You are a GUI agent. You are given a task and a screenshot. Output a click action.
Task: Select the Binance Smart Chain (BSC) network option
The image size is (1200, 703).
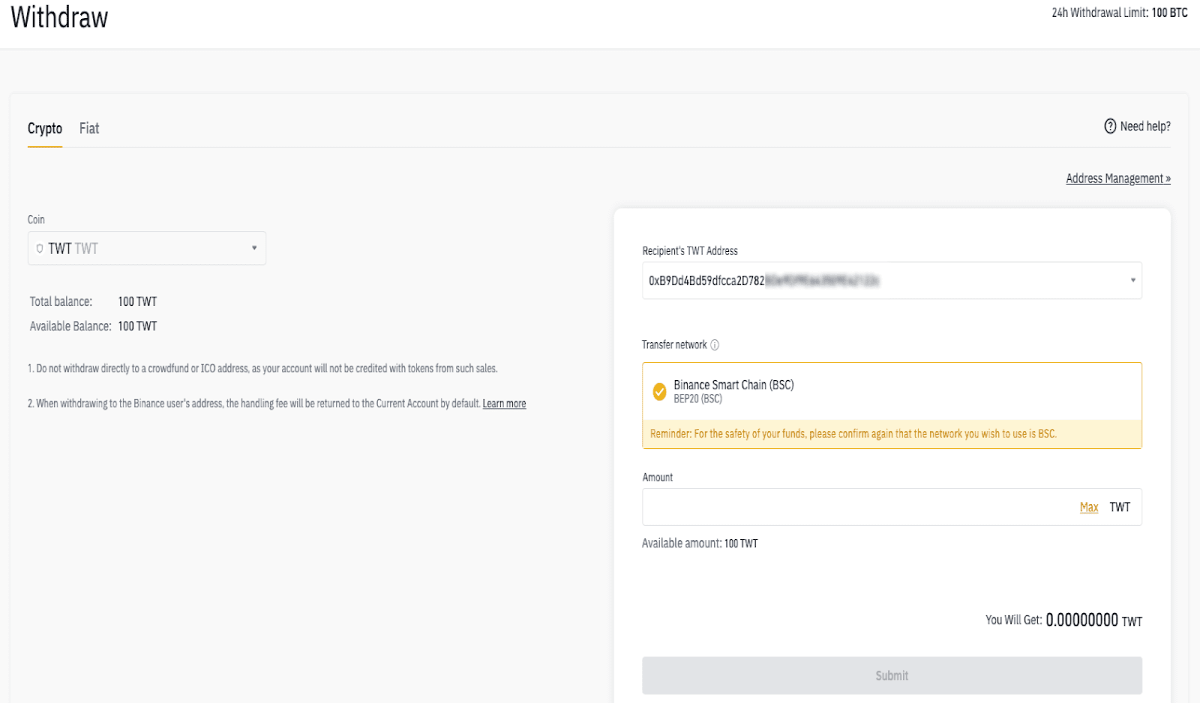click(892, 391)
